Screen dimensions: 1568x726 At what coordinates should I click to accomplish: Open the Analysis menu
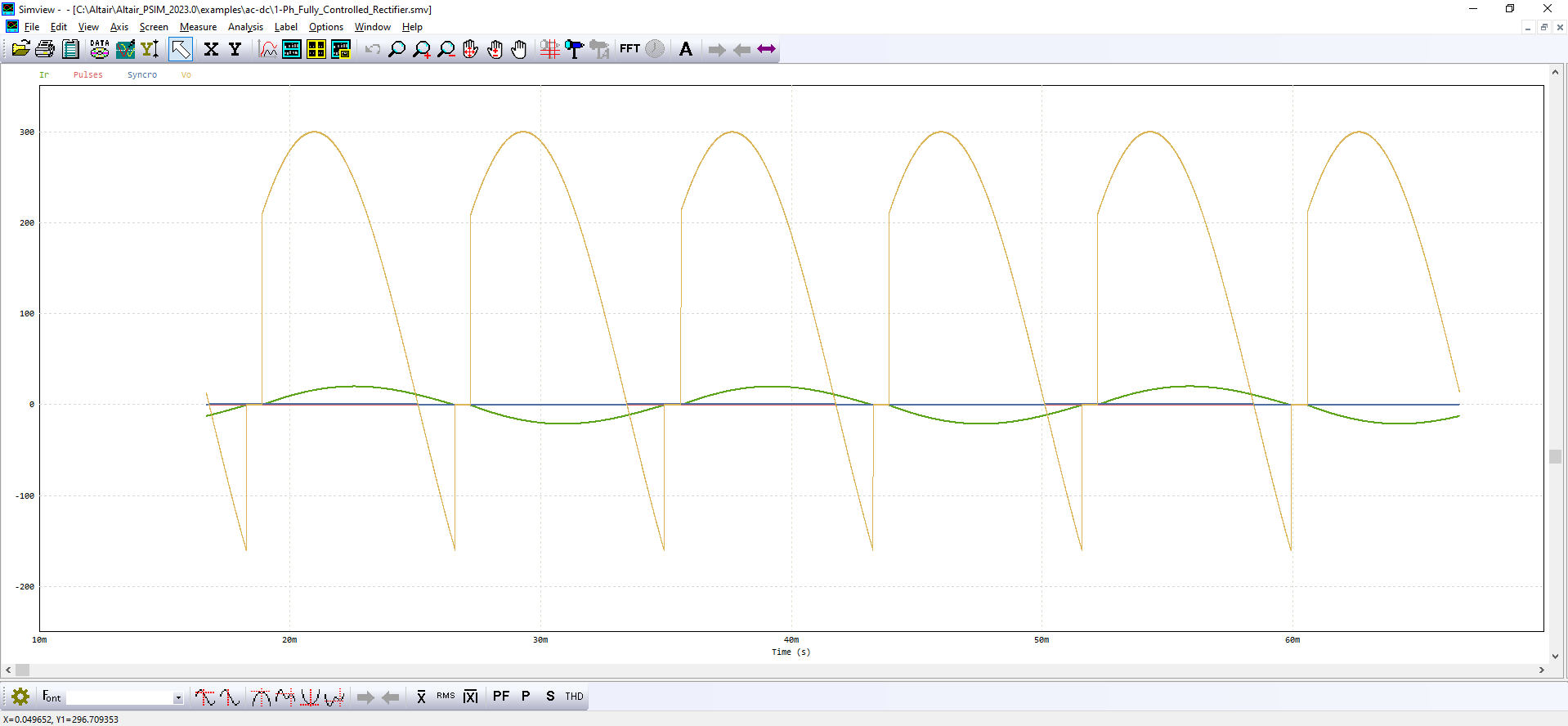click(245, 27)
